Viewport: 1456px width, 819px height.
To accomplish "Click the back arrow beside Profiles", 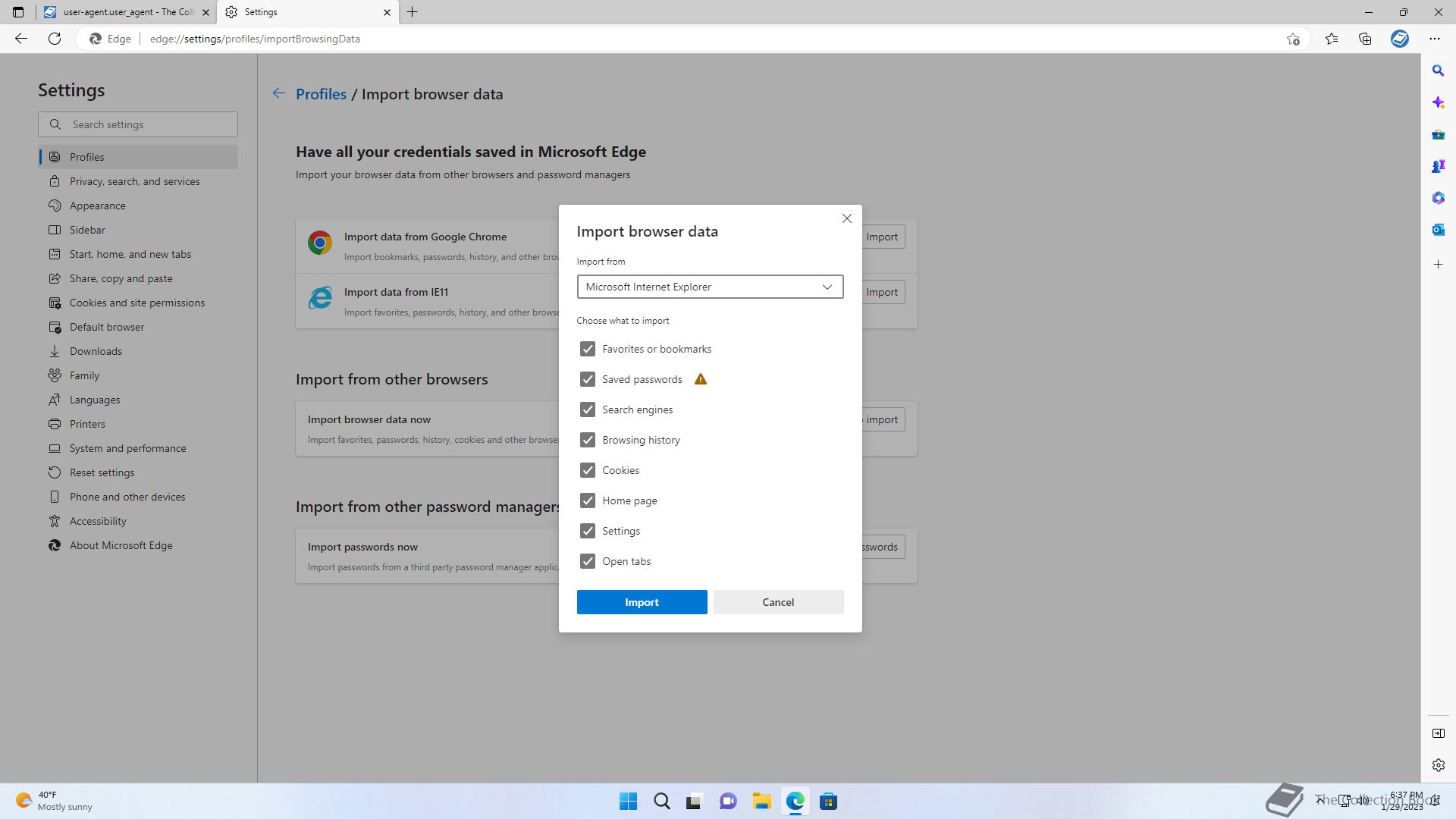I will (279, 93).
